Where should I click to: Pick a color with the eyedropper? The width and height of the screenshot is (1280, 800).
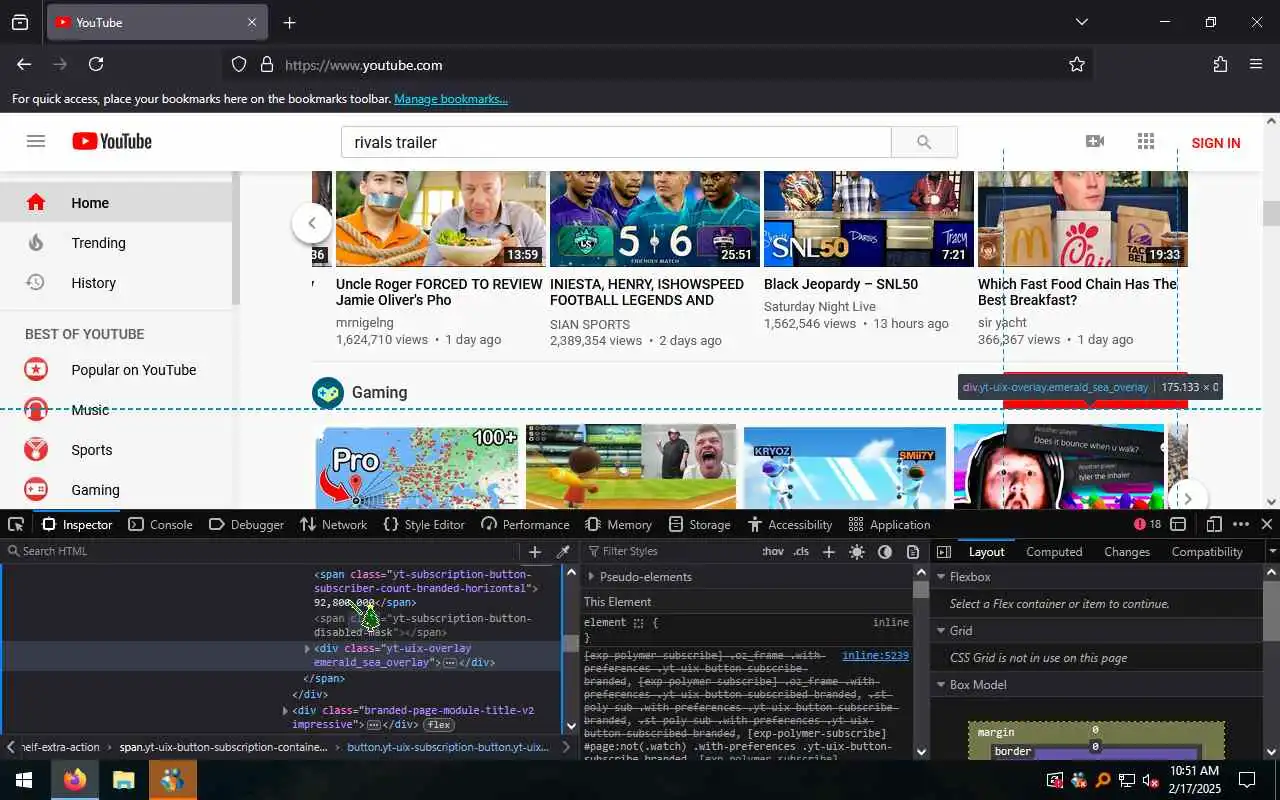(x=563, y=552)
